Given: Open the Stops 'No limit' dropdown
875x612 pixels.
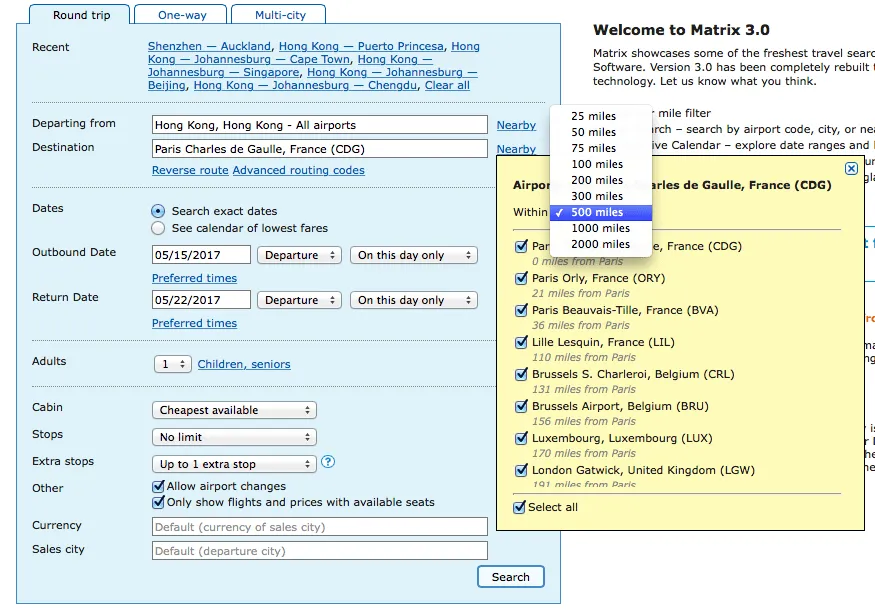Looking at the screenshot, I should pyautogui.click(x=234, y=437).
